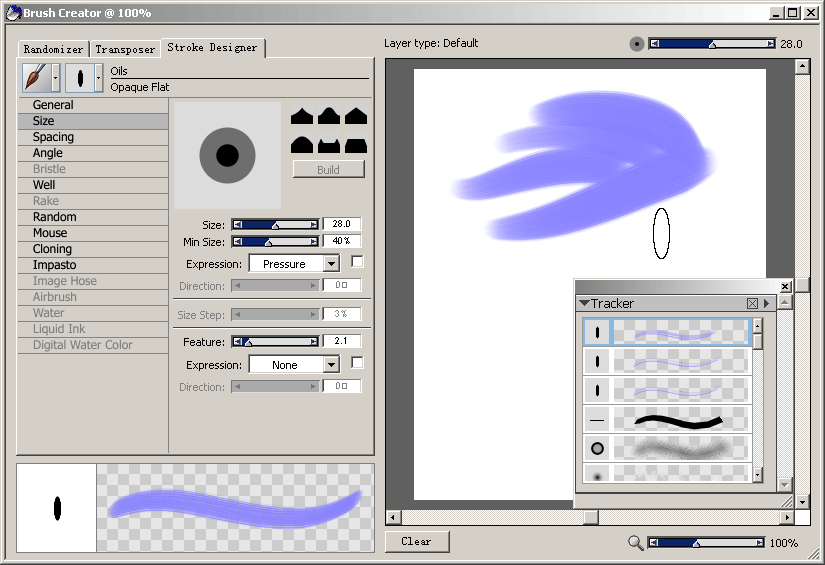Select the Opaque Flat variant icon
This screenshot has height=565, width=825.
point(79,78)
